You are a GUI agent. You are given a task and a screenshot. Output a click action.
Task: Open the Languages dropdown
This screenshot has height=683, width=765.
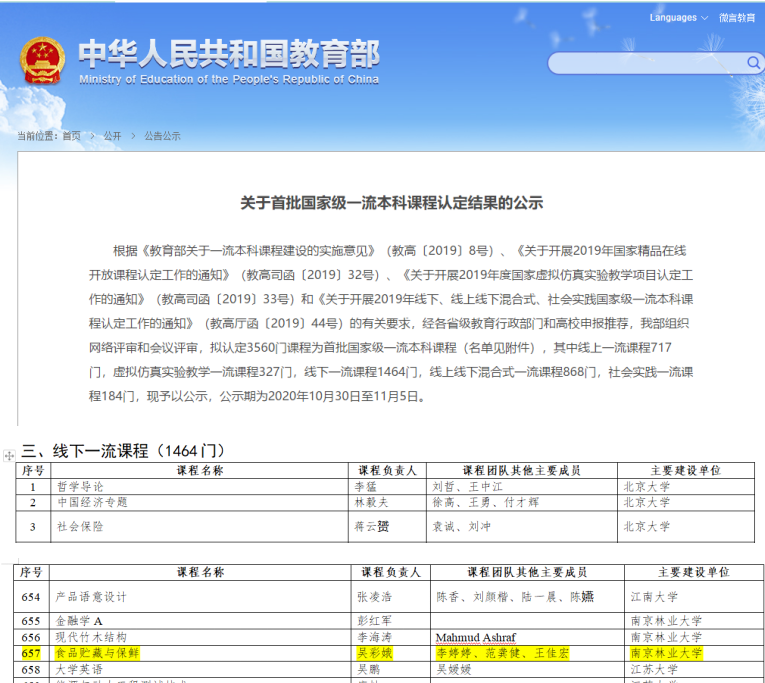678,18
